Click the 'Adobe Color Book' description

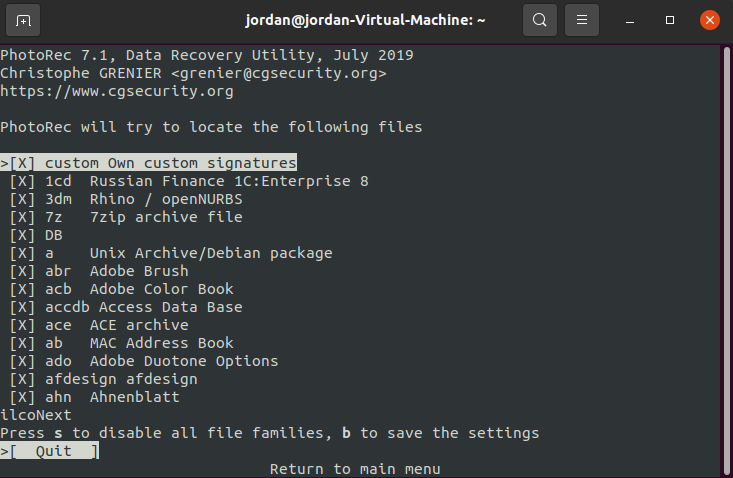pyautogui.click(x=162, y=289)
